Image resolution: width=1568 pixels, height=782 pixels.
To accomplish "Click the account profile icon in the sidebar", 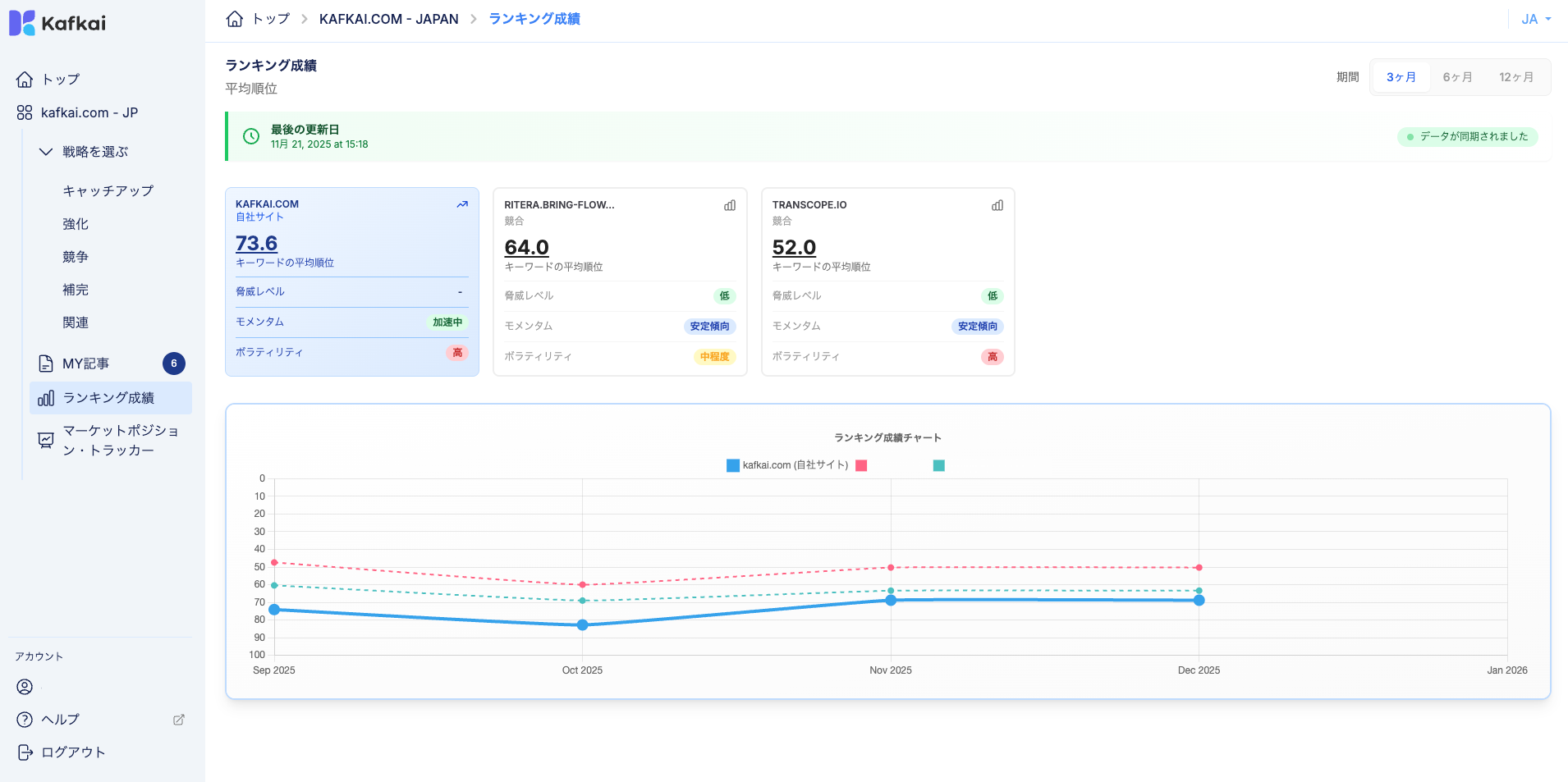I will 25,687.
